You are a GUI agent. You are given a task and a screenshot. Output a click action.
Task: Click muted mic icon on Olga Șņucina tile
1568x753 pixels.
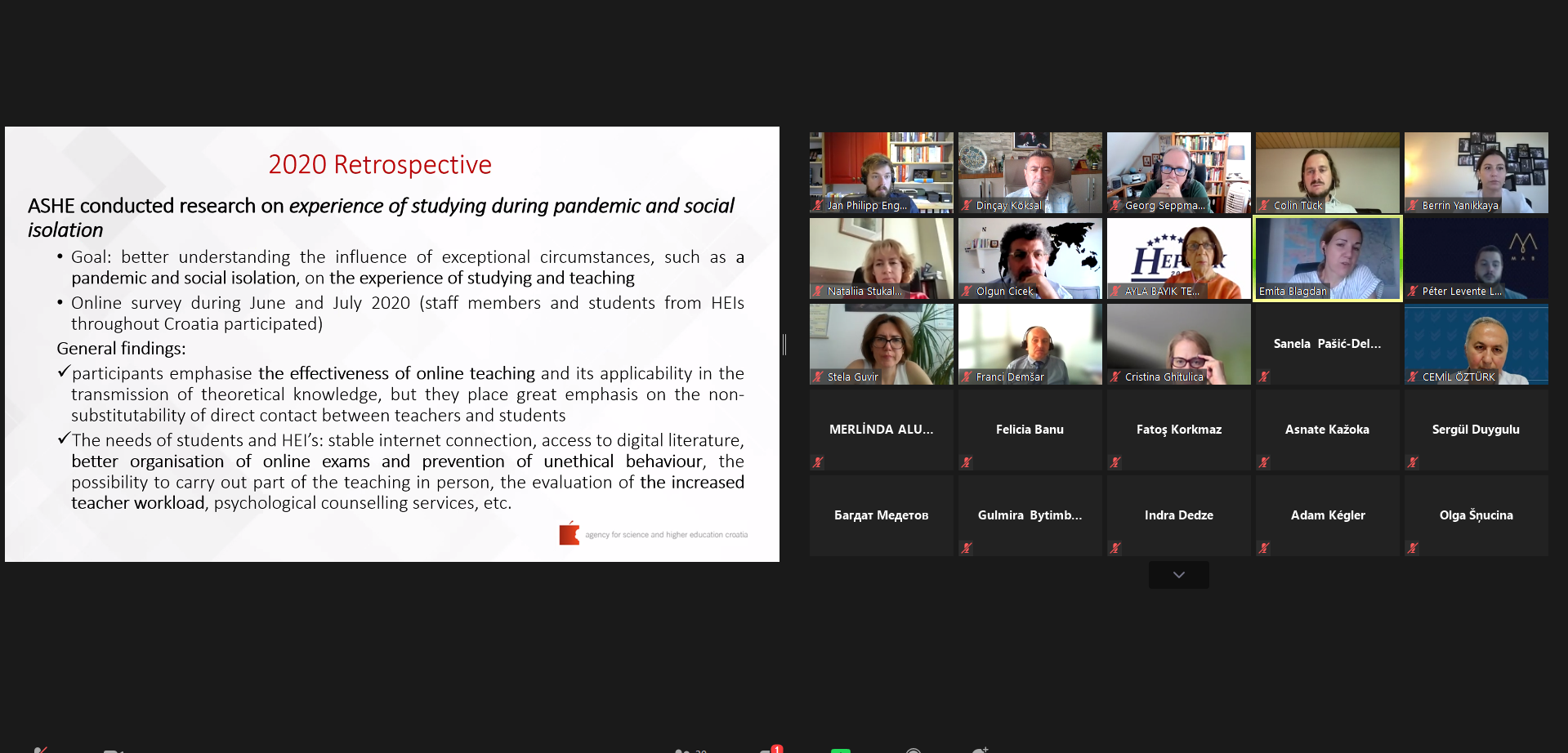click(1413, 548)
